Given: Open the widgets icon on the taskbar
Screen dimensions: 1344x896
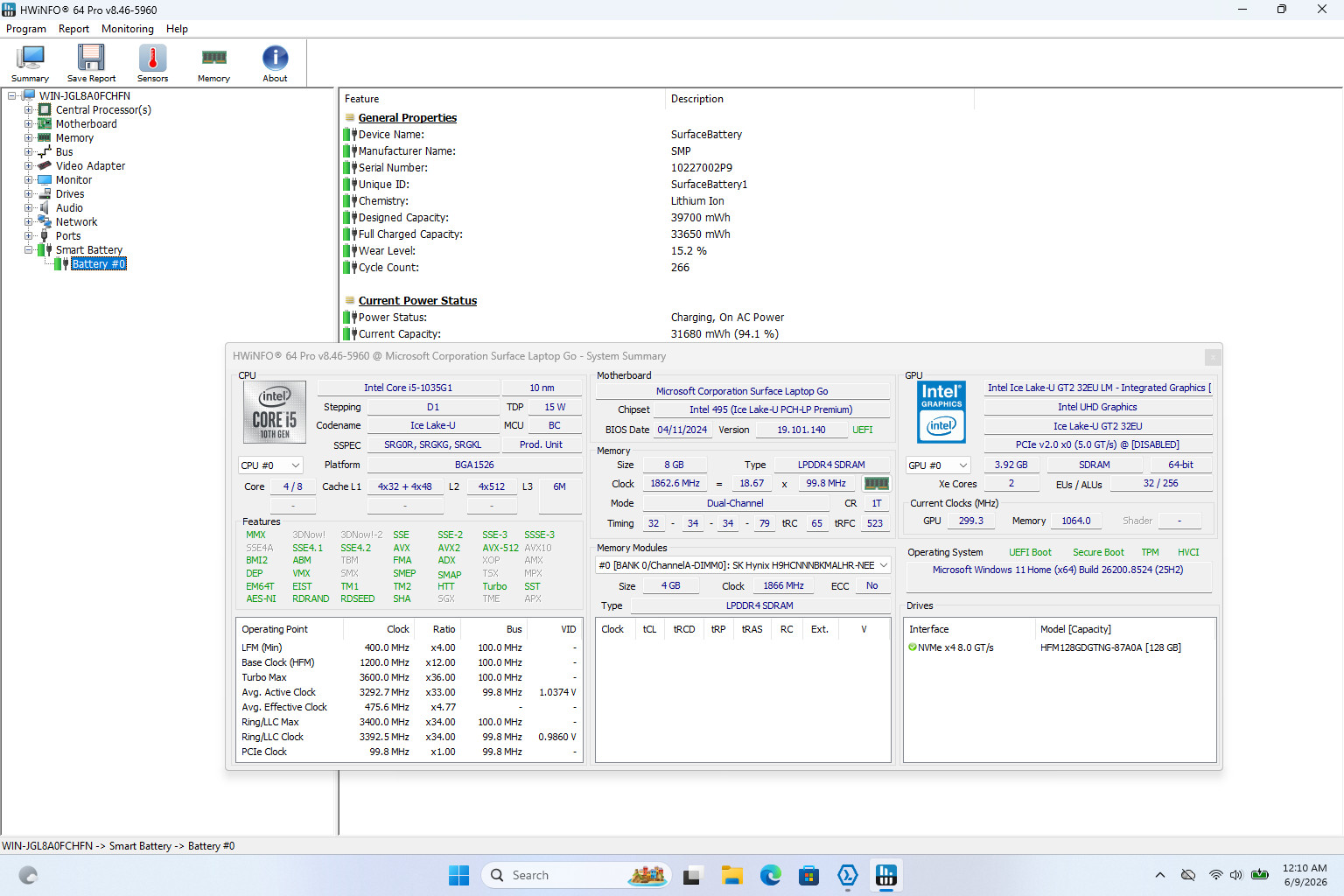Looking at the screenshot, I should coord(28,875).
